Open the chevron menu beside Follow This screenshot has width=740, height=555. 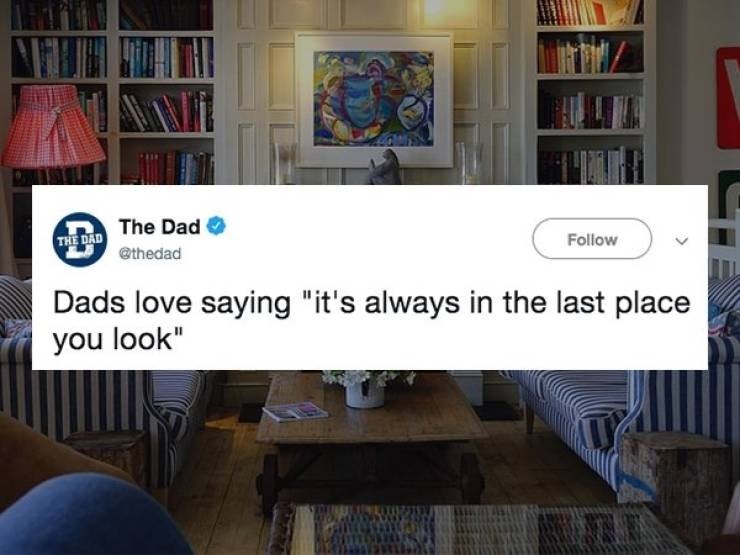681,241
